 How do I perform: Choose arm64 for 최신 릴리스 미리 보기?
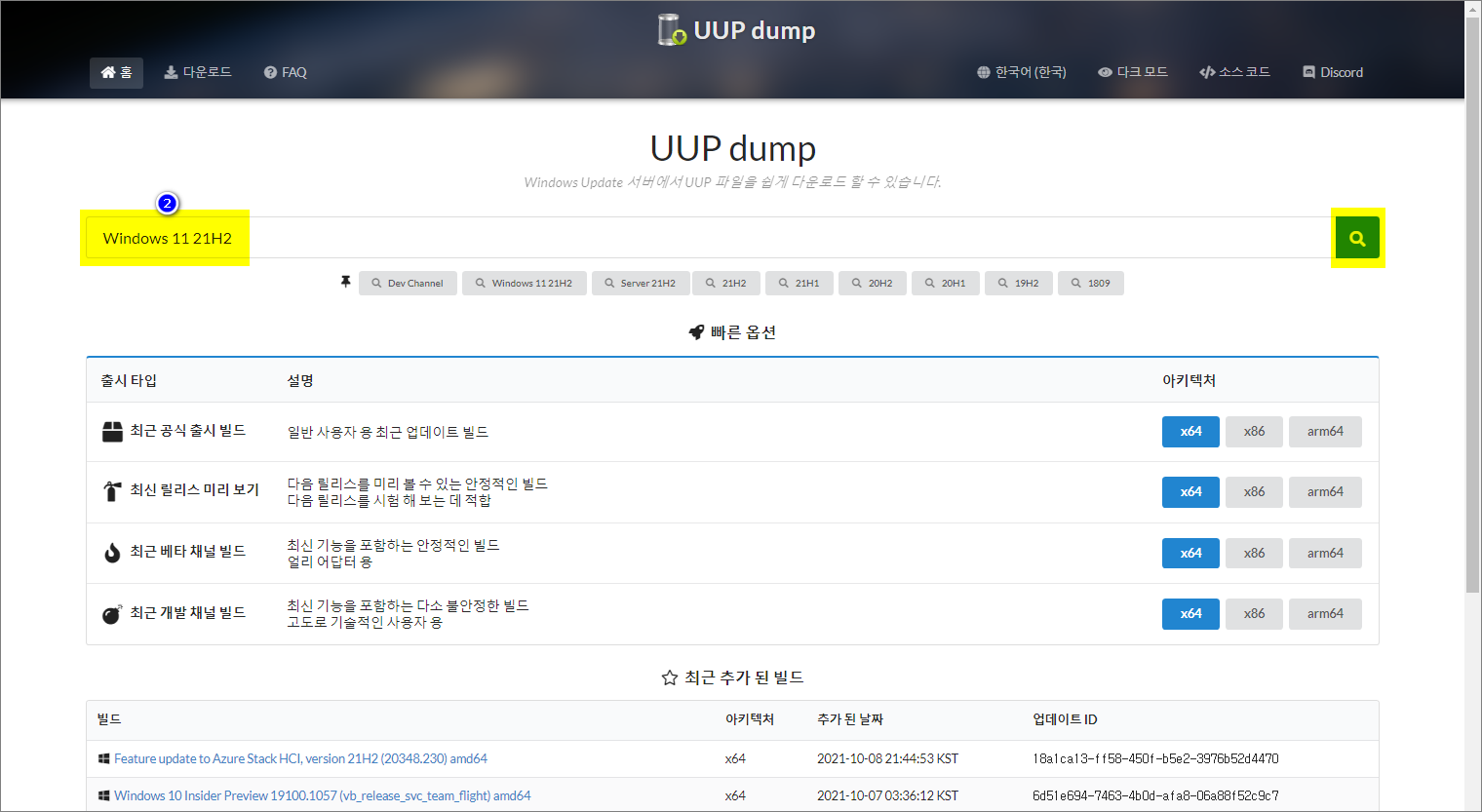(1325, 492)
